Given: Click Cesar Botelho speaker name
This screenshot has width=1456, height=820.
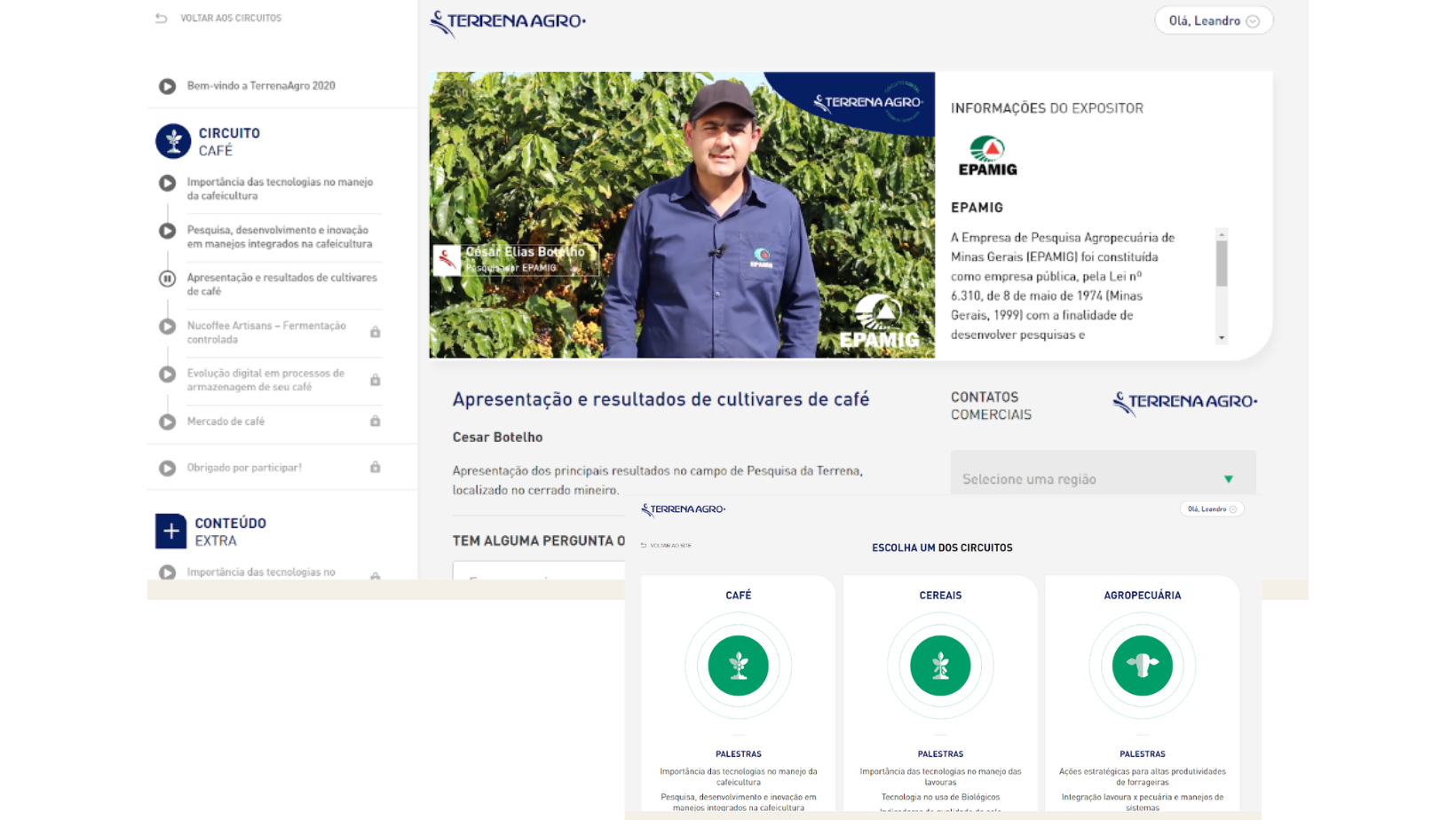Looking at the screenshot, I should coord(497,438).
